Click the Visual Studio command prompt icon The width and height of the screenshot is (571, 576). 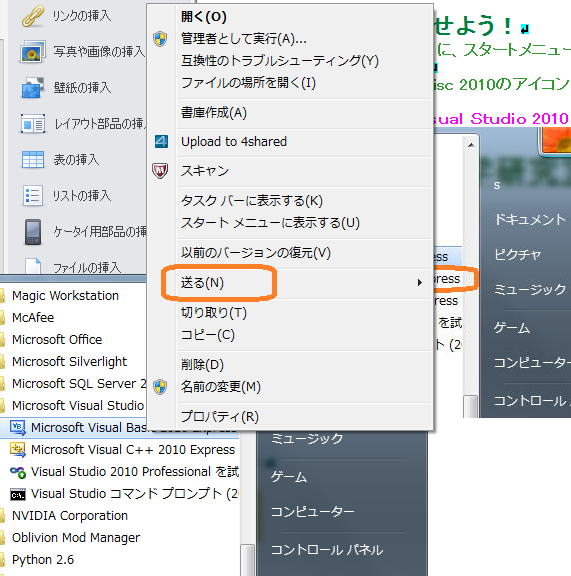(x=18, y=494)
